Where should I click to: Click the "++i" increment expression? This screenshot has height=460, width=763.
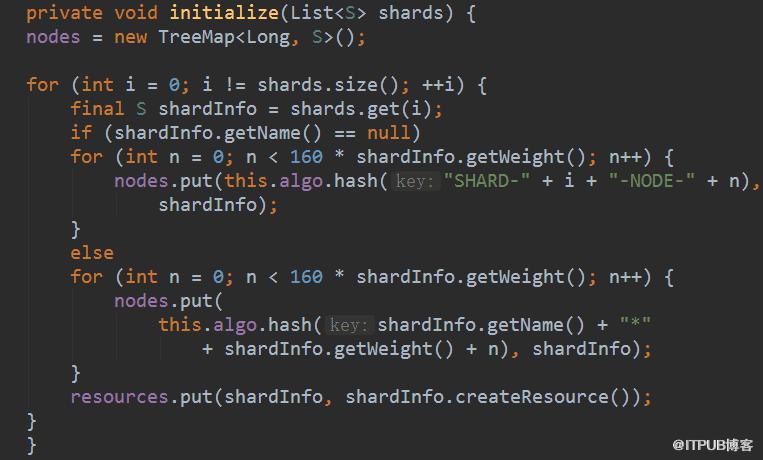pos(438,85)
